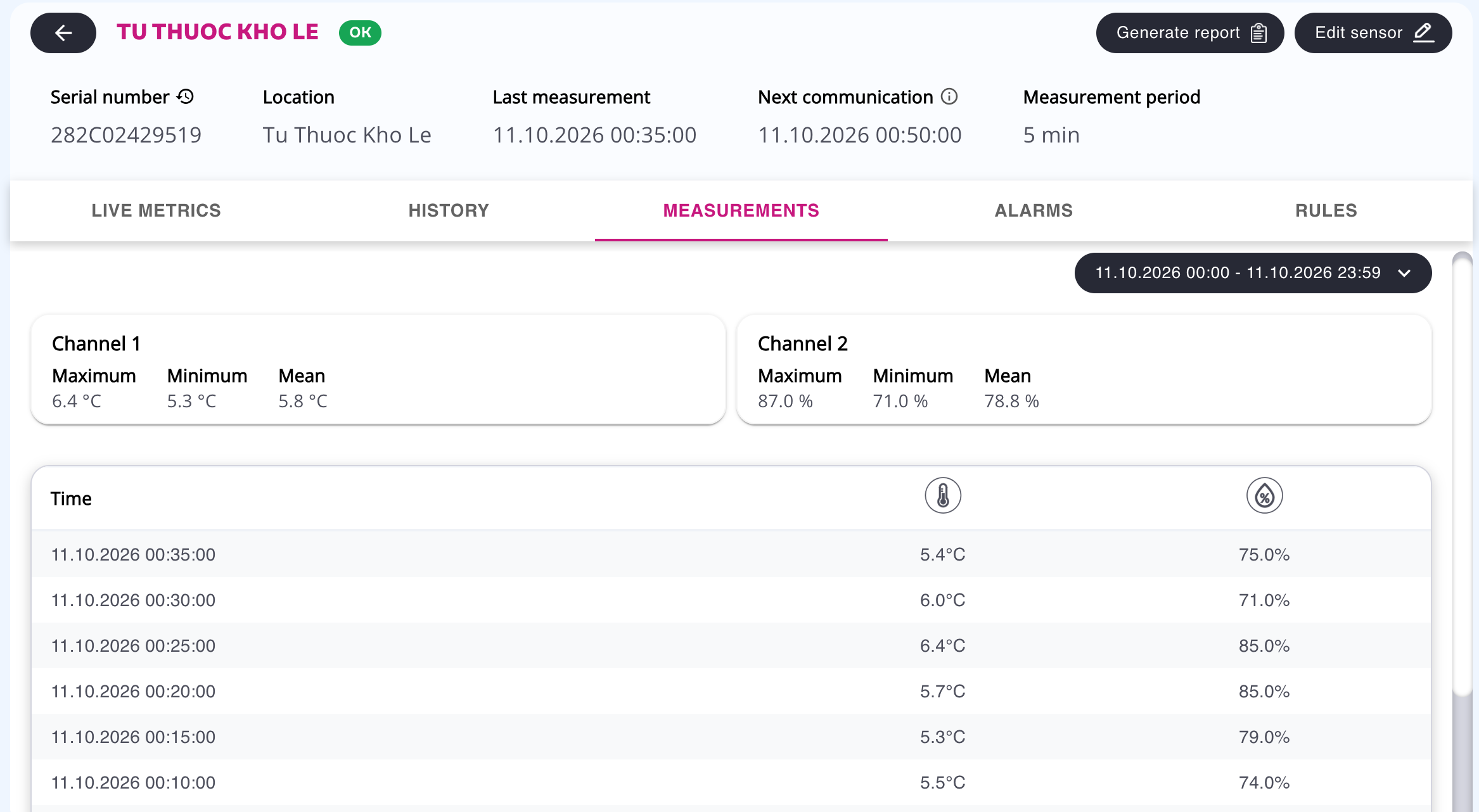Select serial number 282C02429519
Screen dimensions: 1479x812
tap(126, 135)
